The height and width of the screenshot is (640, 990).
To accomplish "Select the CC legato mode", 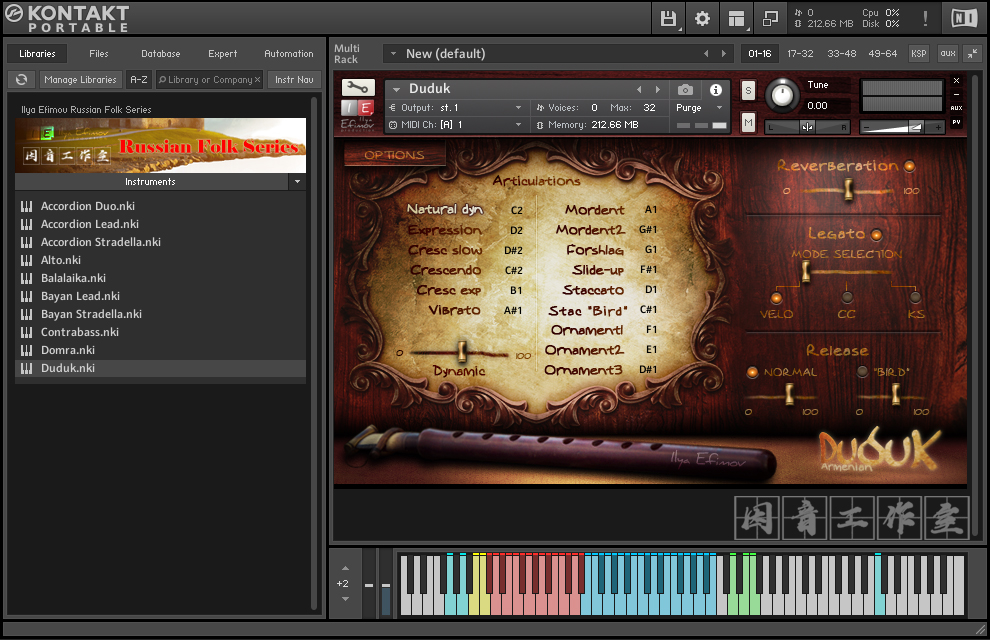I will 847,297.
